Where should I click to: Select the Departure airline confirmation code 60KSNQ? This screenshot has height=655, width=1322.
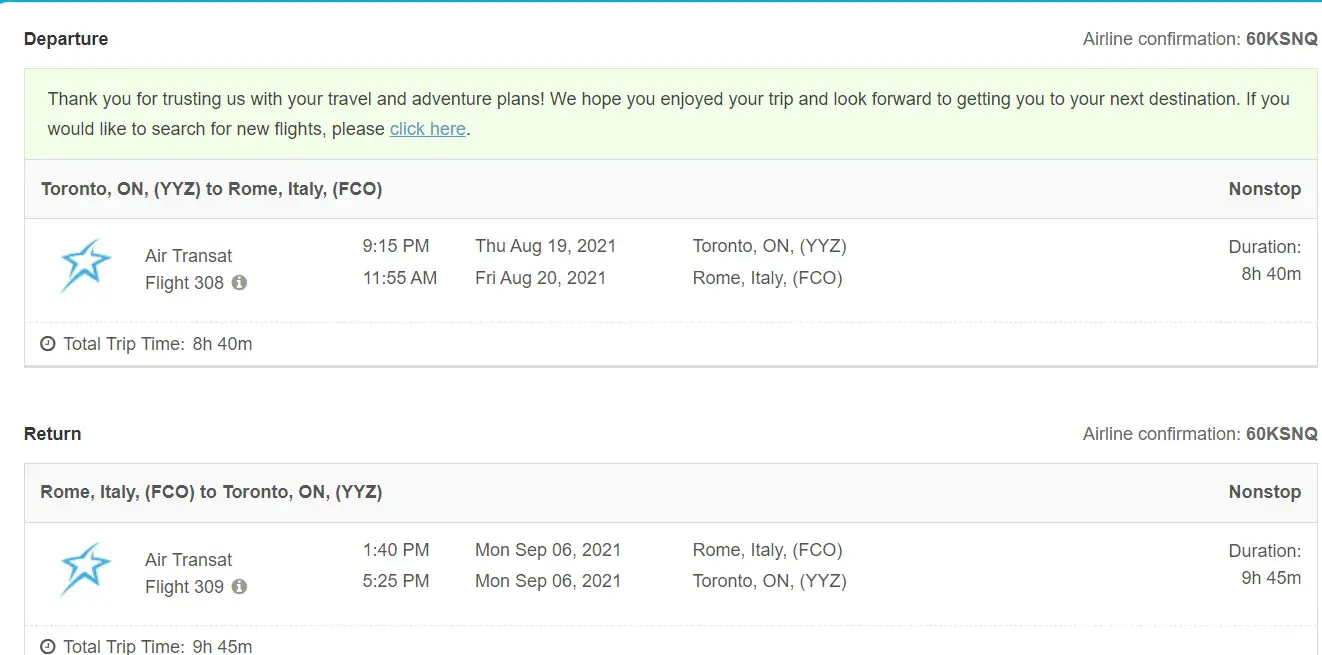point(1281,39)
